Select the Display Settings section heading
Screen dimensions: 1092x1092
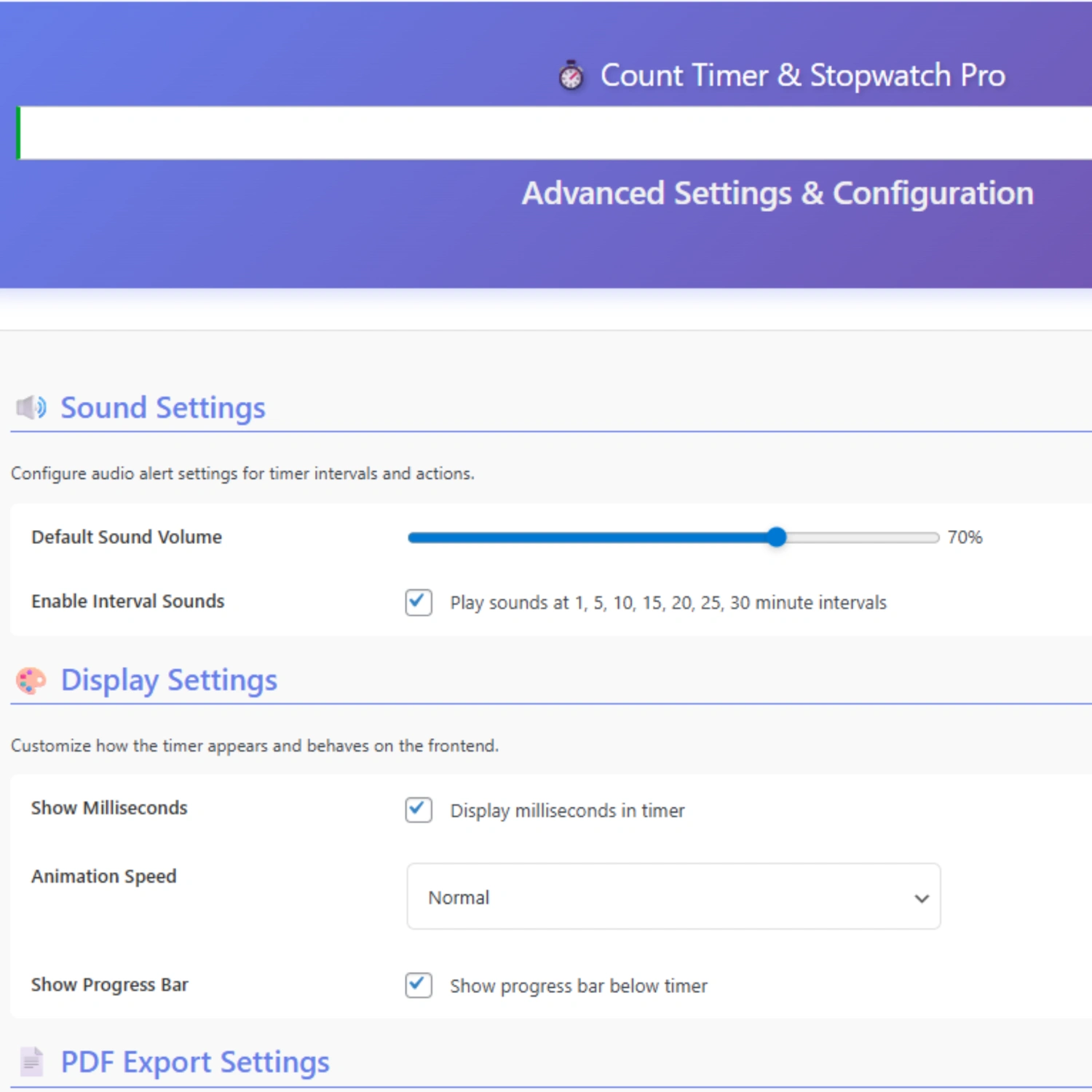(169, 680)
